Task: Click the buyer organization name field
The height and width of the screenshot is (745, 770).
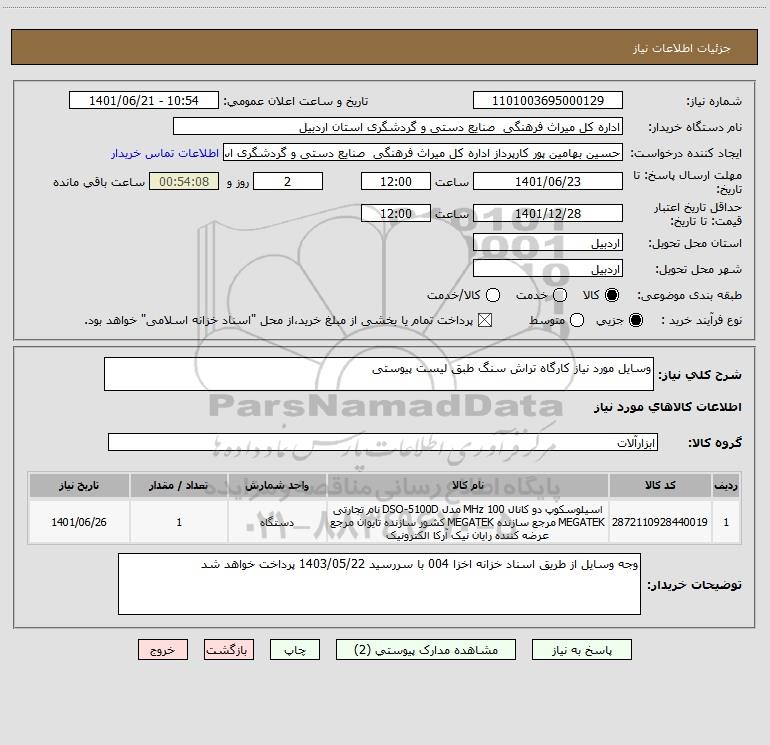Action: click(x=398, y=127)
